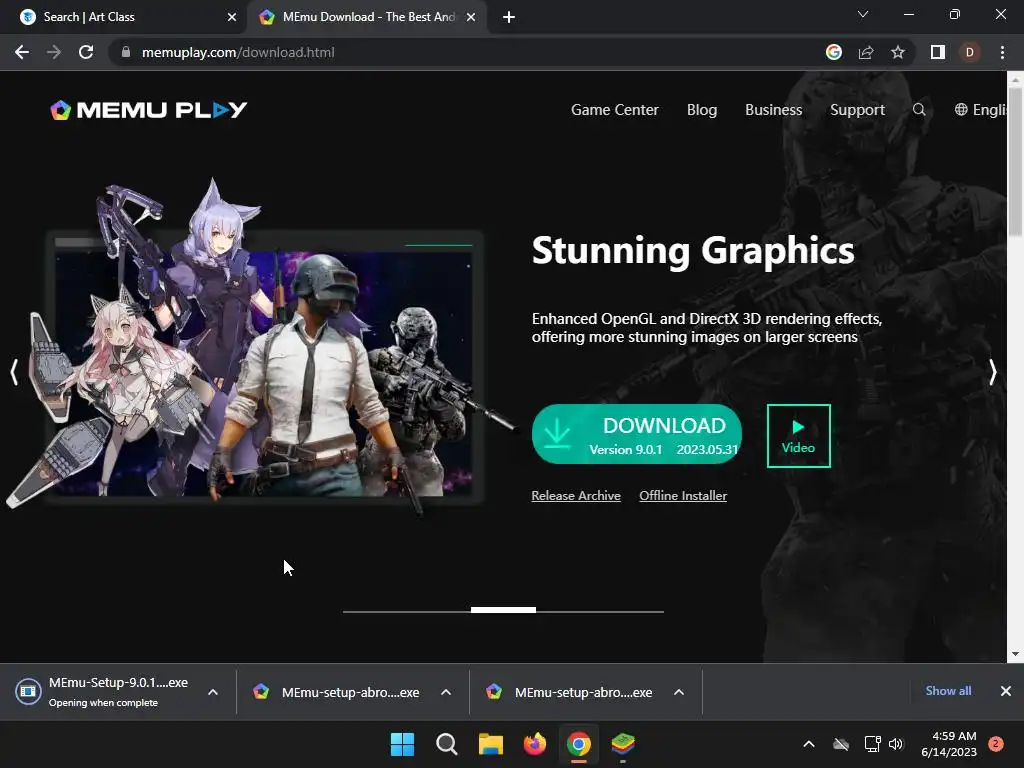Toggle the browser side panel

938,52
